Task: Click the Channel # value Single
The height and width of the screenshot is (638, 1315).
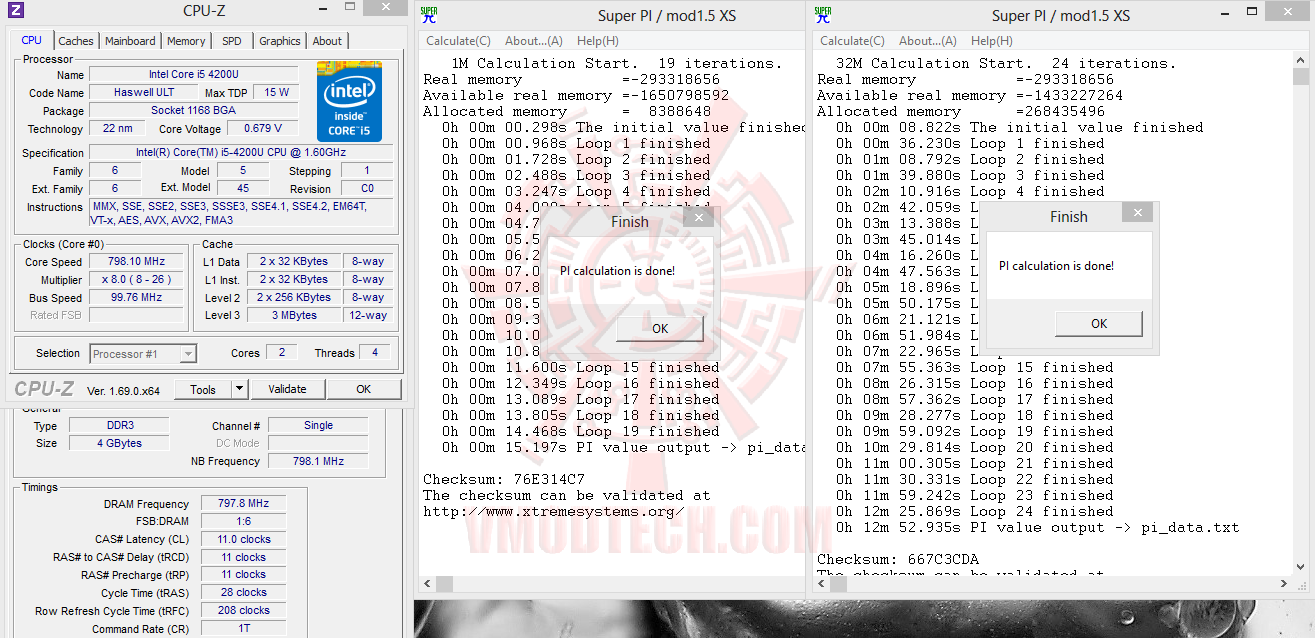Action: click(x=318, y=426)
